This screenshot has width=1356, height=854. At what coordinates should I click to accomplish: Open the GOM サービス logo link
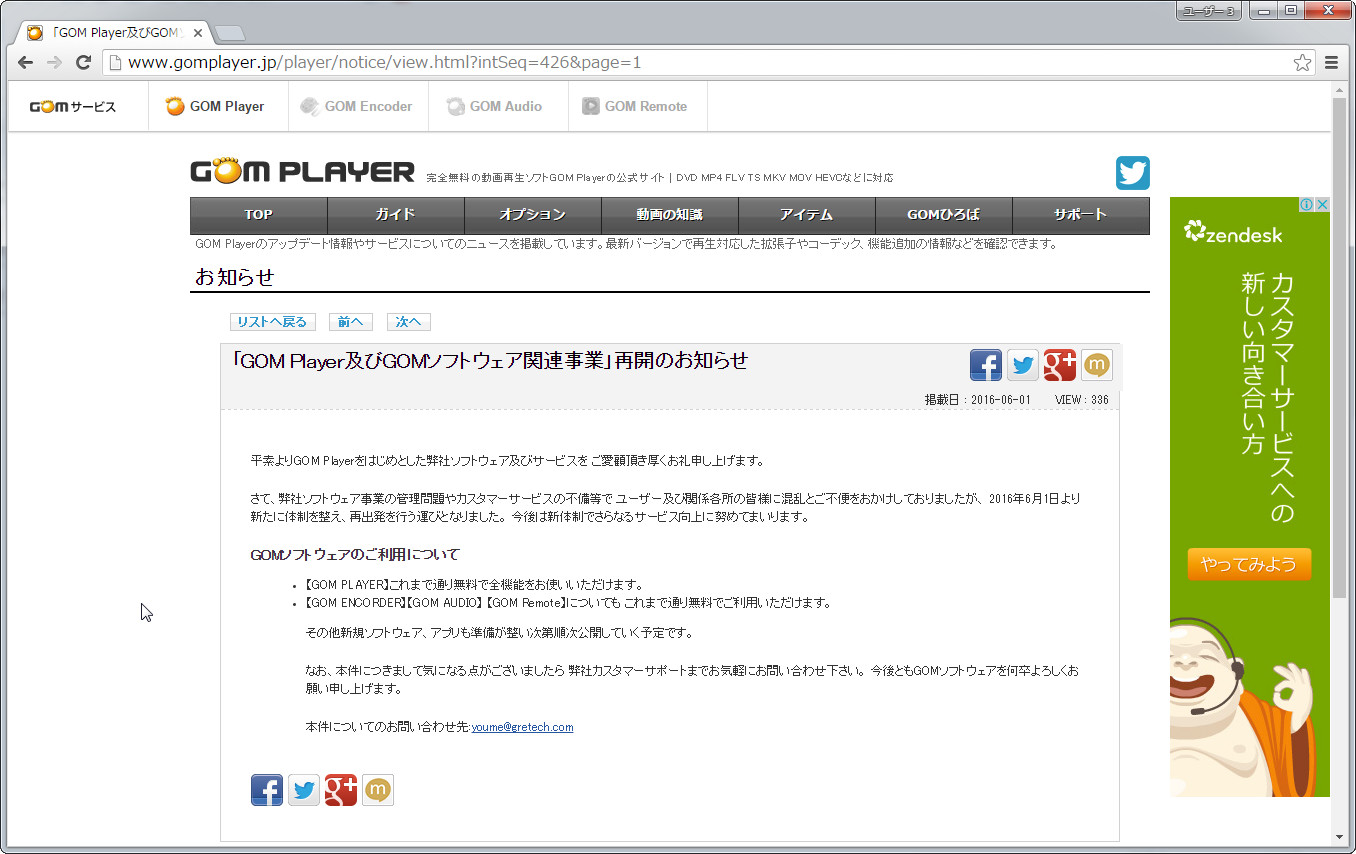tap(73, 106)
